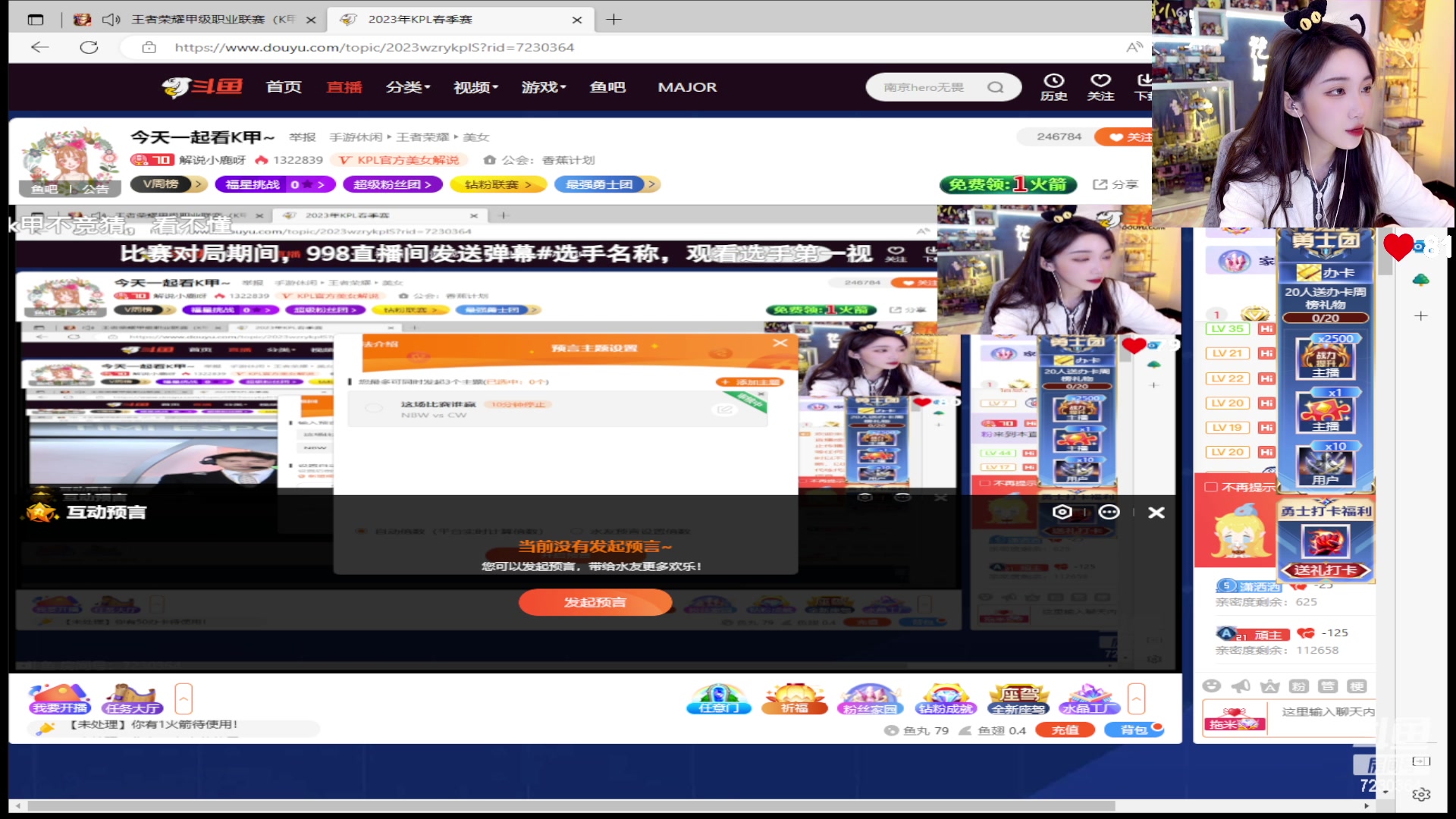This screenshot has width=1456, height=819.
Task: Open the 任意门 icon
Action: click(x=718, y=699)
